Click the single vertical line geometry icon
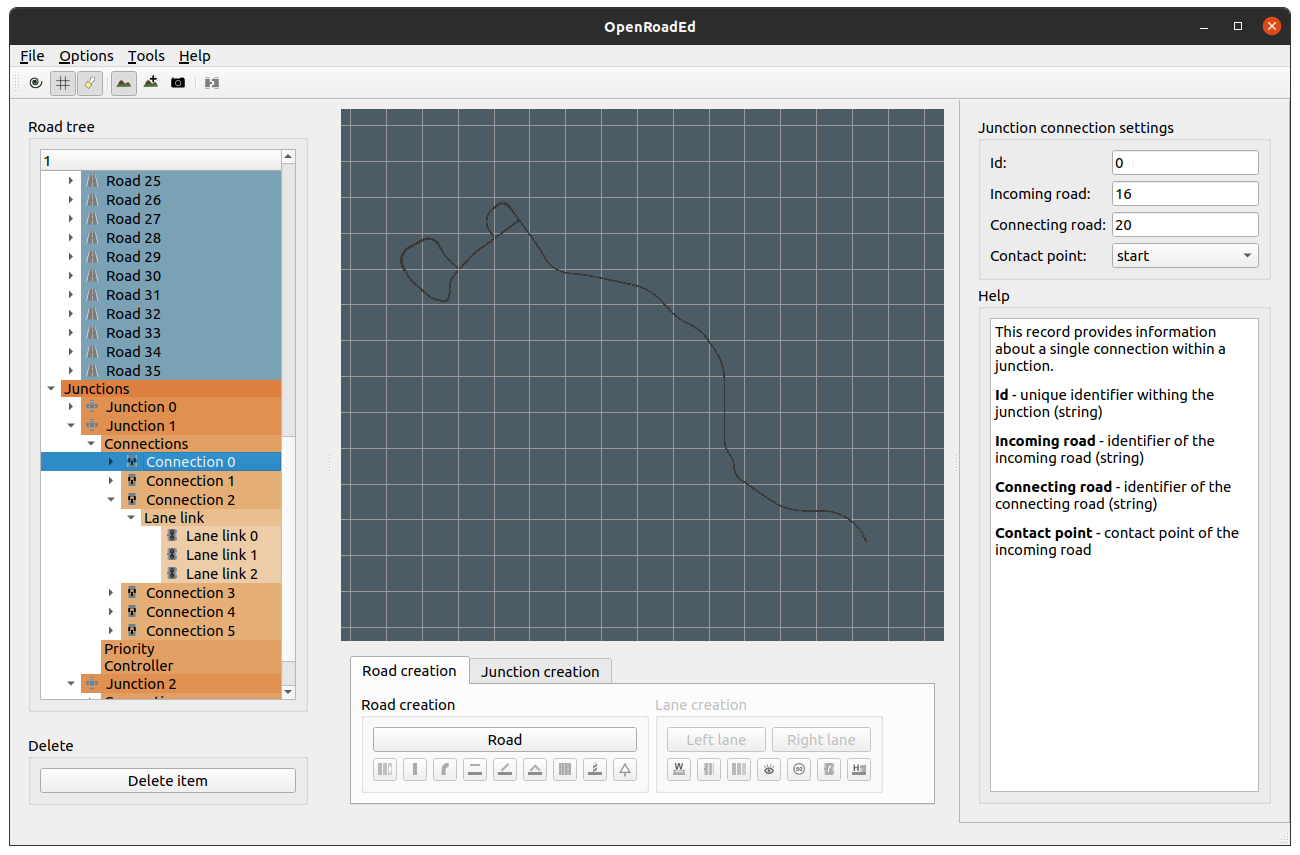The image size is (1300, 855). [x=415, y=769]
